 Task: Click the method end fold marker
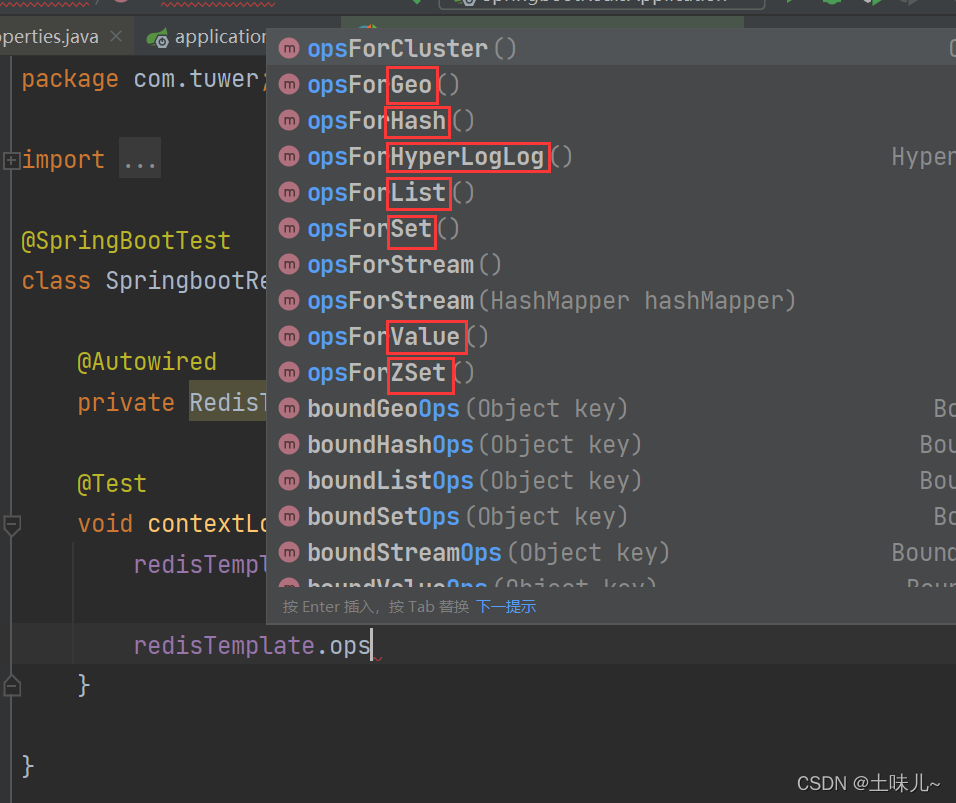12,686
